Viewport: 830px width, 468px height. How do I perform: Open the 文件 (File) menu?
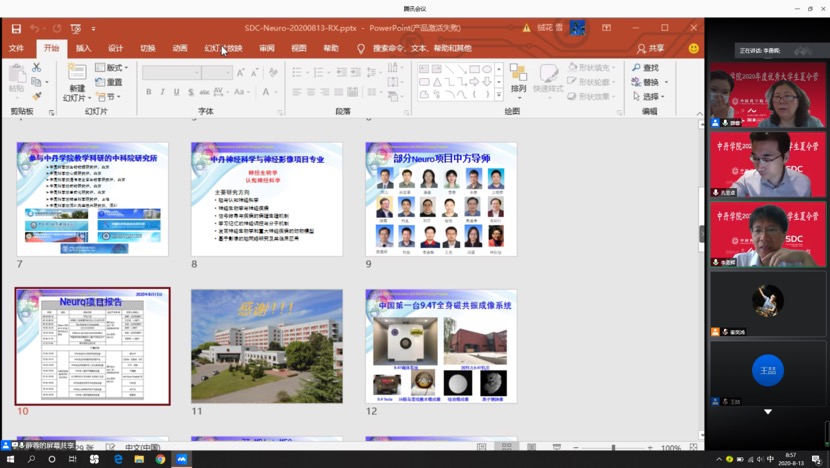(x=16, y=48)
